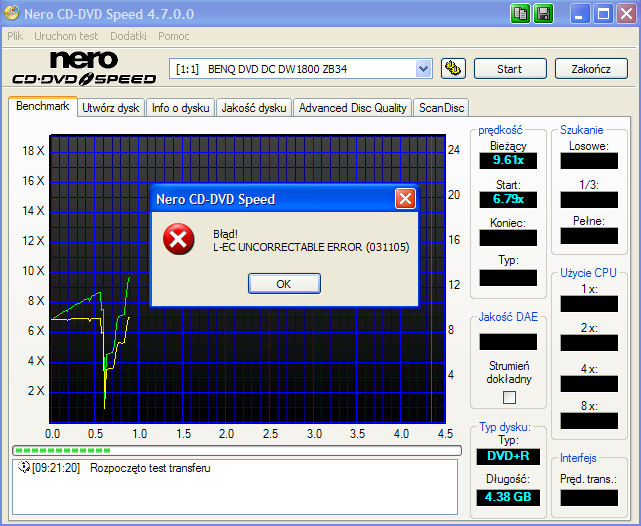
Task: Click the Jakość DAE value field
Action: (x=508, y=342)
